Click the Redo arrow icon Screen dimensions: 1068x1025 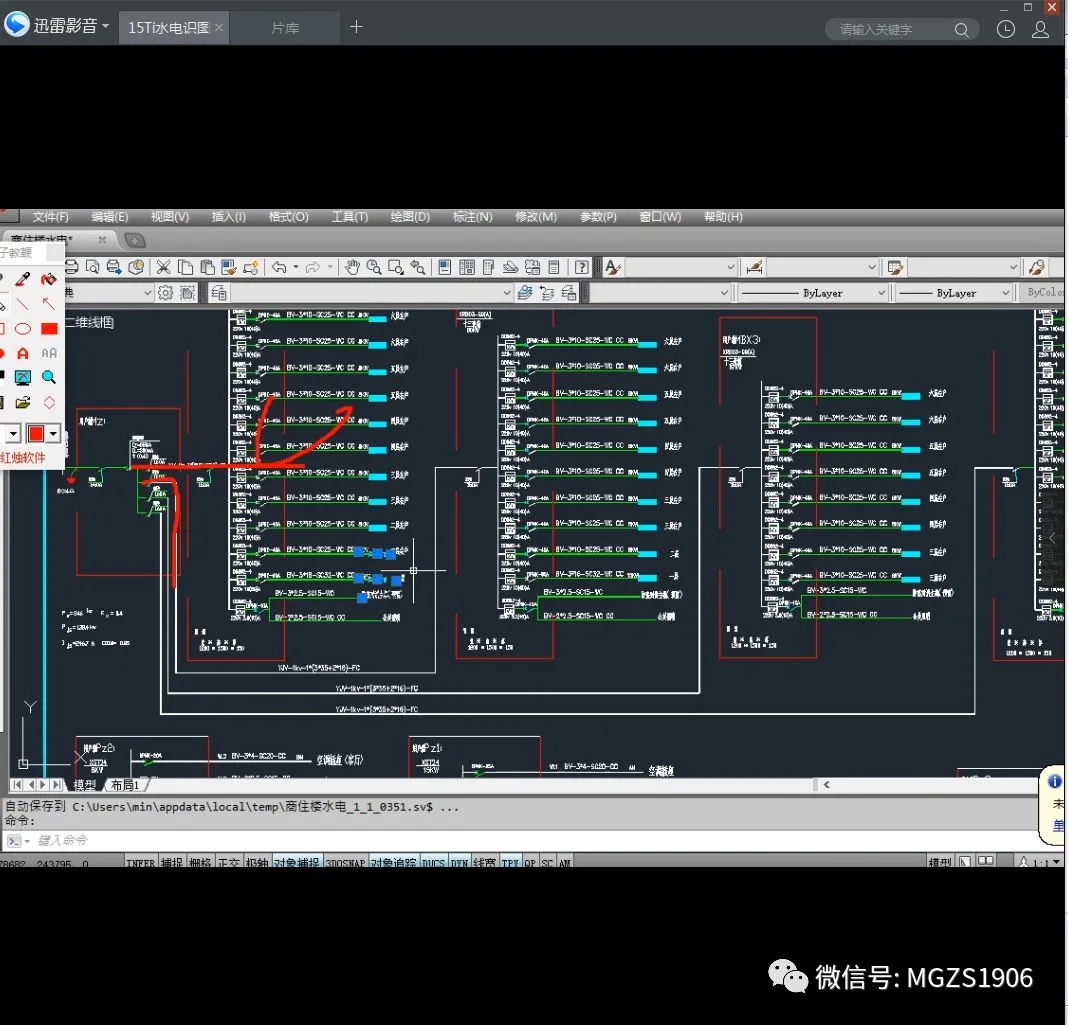tap(313, 267)
